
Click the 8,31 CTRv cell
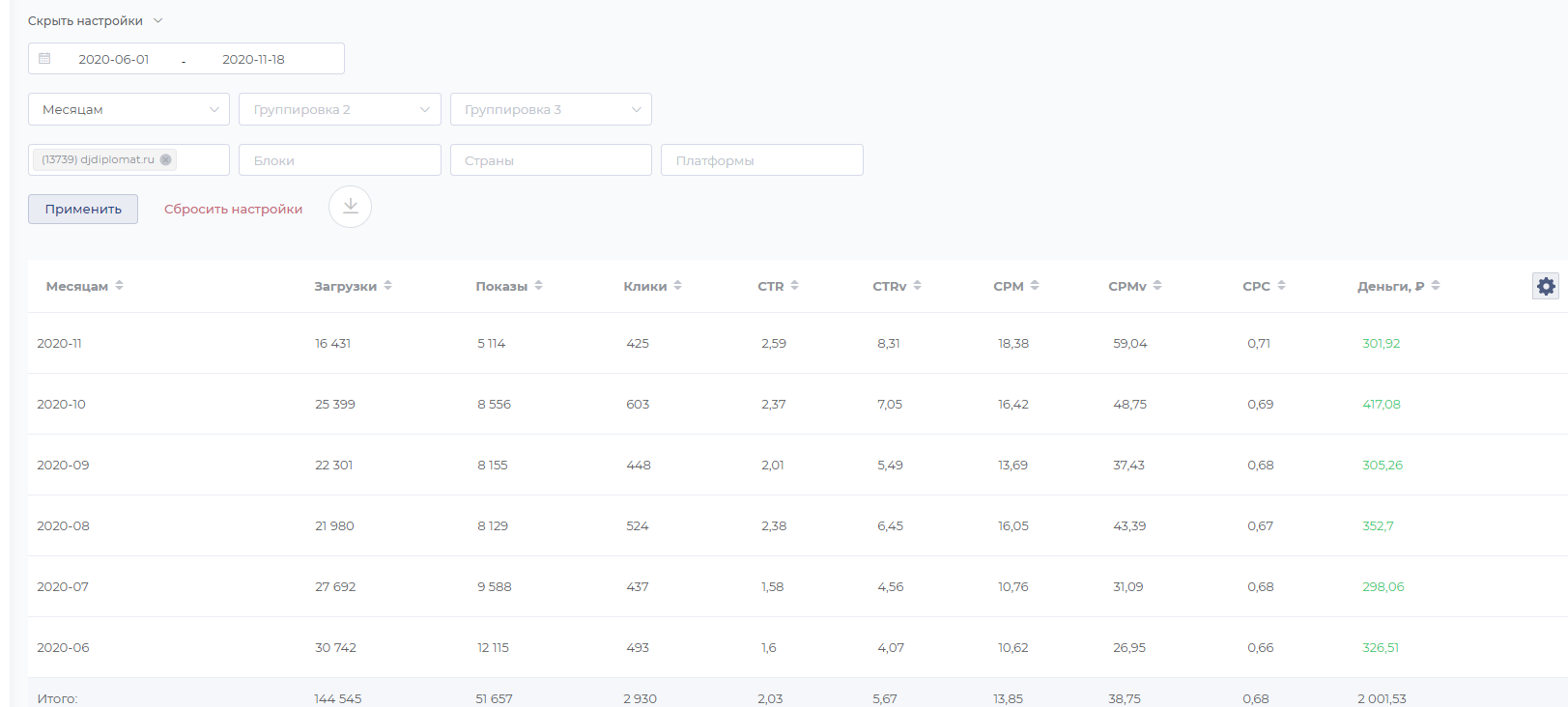[x=888, y=344]
